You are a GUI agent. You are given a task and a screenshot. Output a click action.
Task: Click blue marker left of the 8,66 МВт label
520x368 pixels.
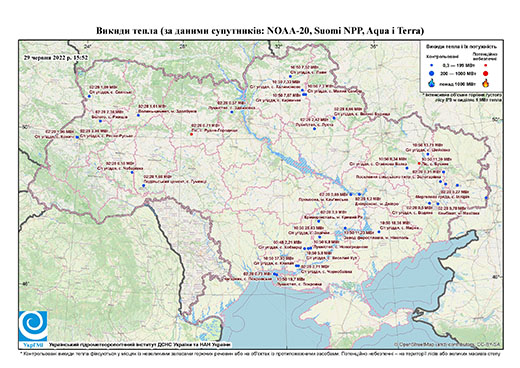pos(334,118)
